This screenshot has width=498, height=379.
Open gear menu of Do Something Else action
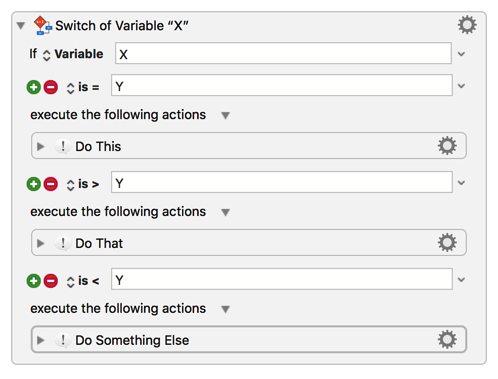coord(447,340)
